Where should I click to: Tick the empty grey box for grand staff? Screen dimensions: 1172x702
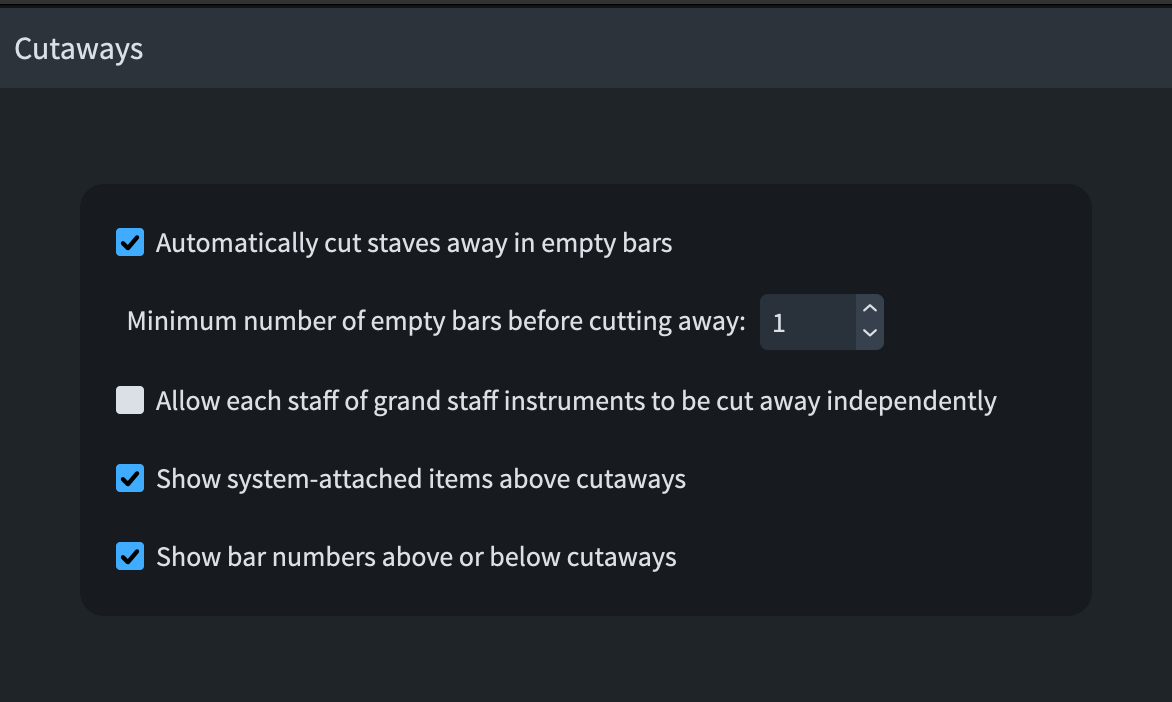[x=130, y=401]
